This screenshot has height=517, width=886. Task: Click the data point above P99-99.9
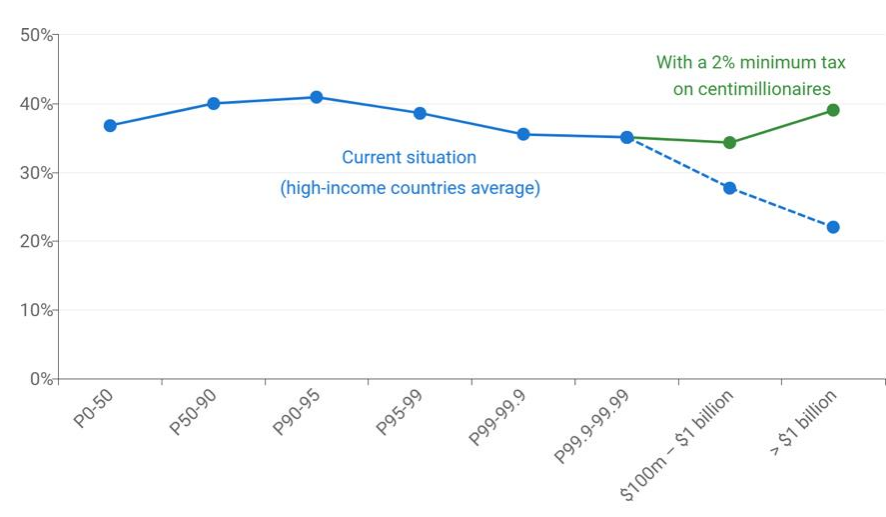coord(523,134)
